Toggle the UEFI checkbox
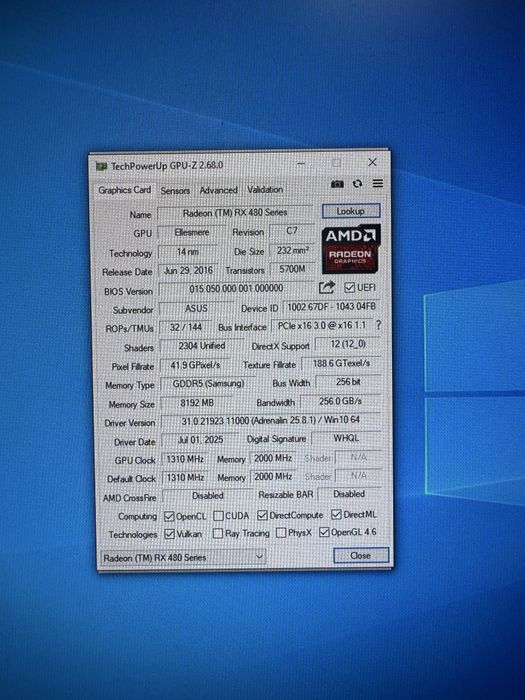The width and height of the screenshot is (525, 700). pos(350,288)
